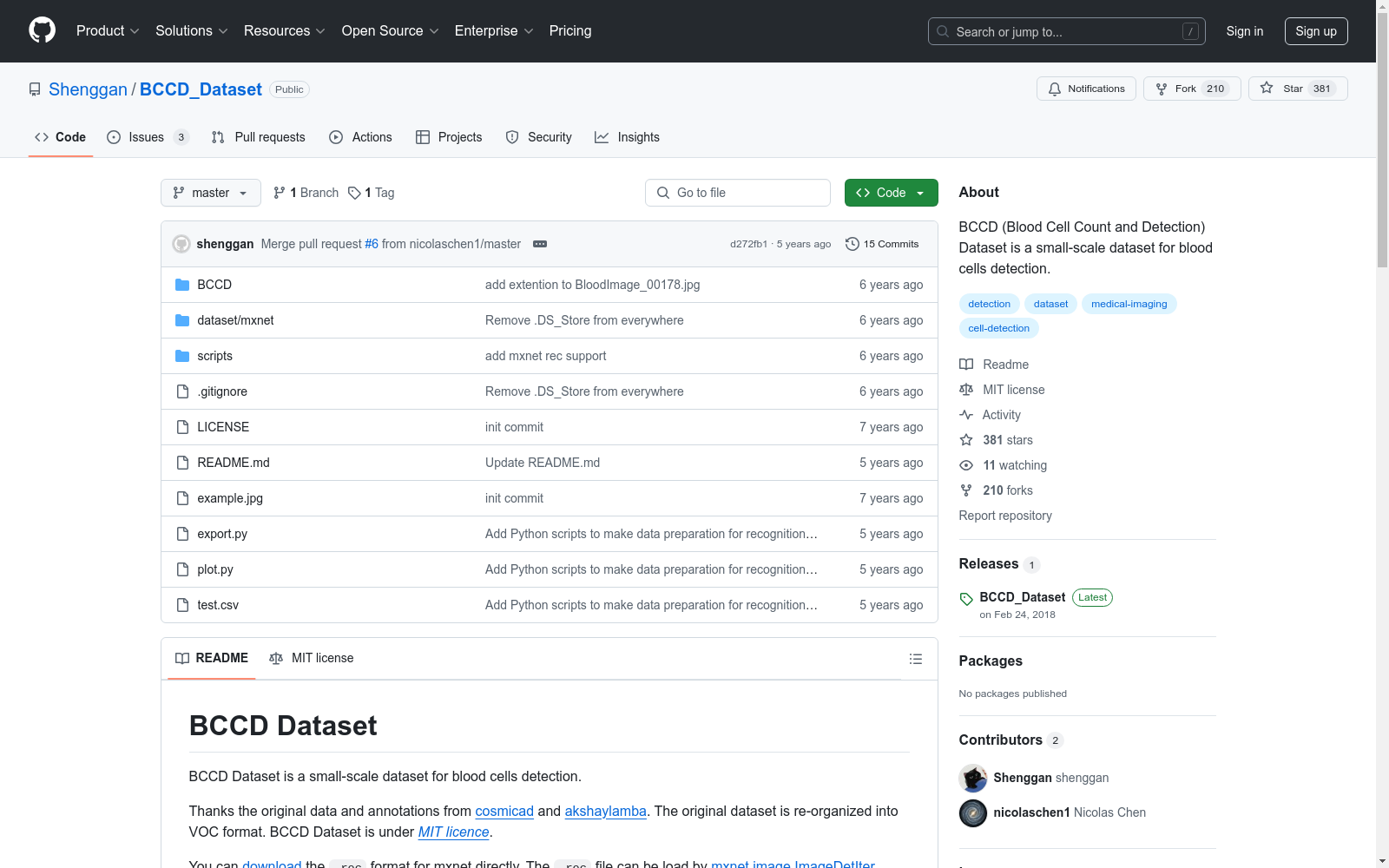Image resolution: width=1389 pixels, height=868 pixels.
Task: Open the MIT license tab in README panel
Action: (312, 658)
